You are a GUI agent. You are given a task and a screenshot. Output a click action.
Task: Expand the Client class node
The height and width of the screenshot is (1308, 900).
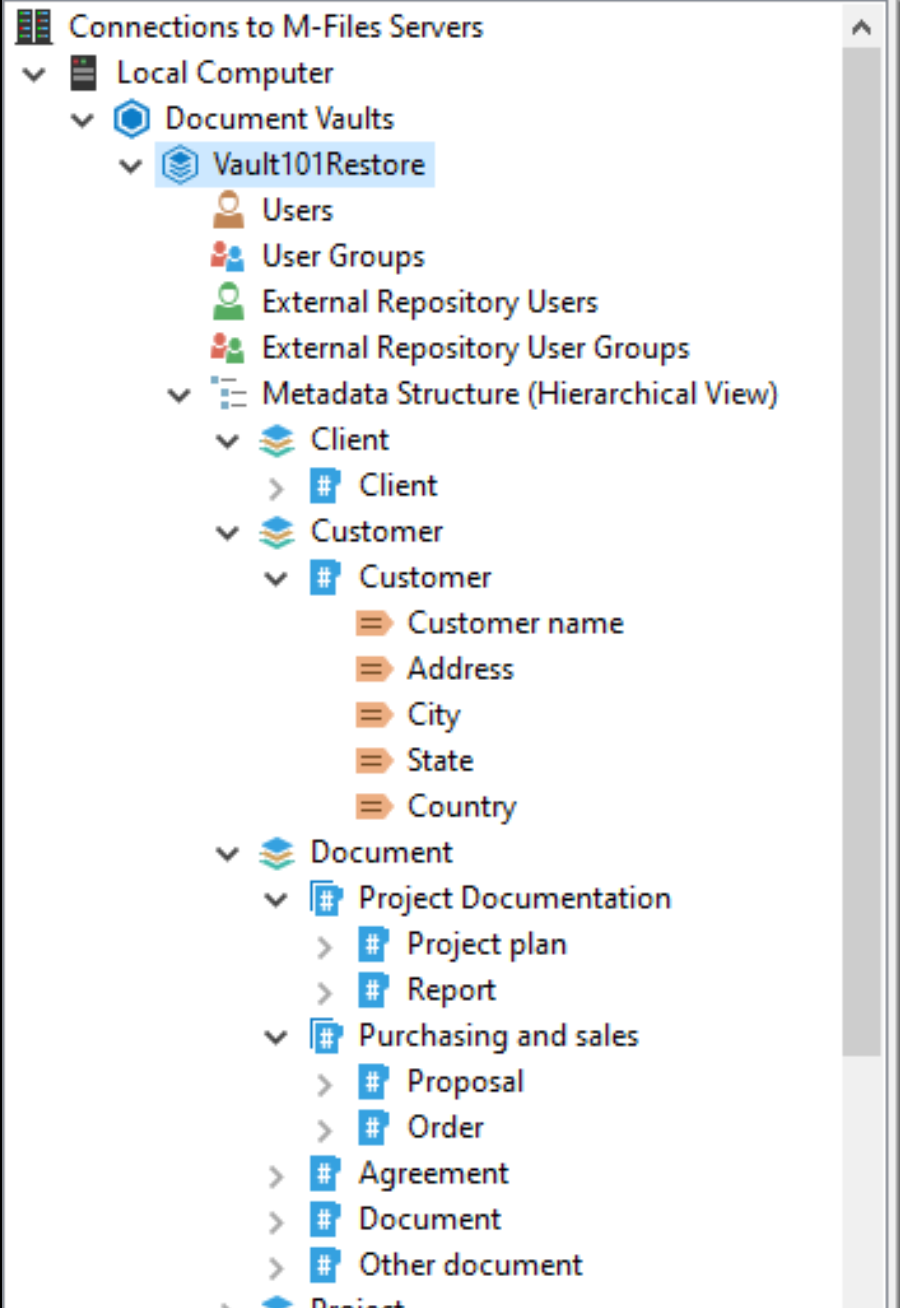[x=277, y=488]
